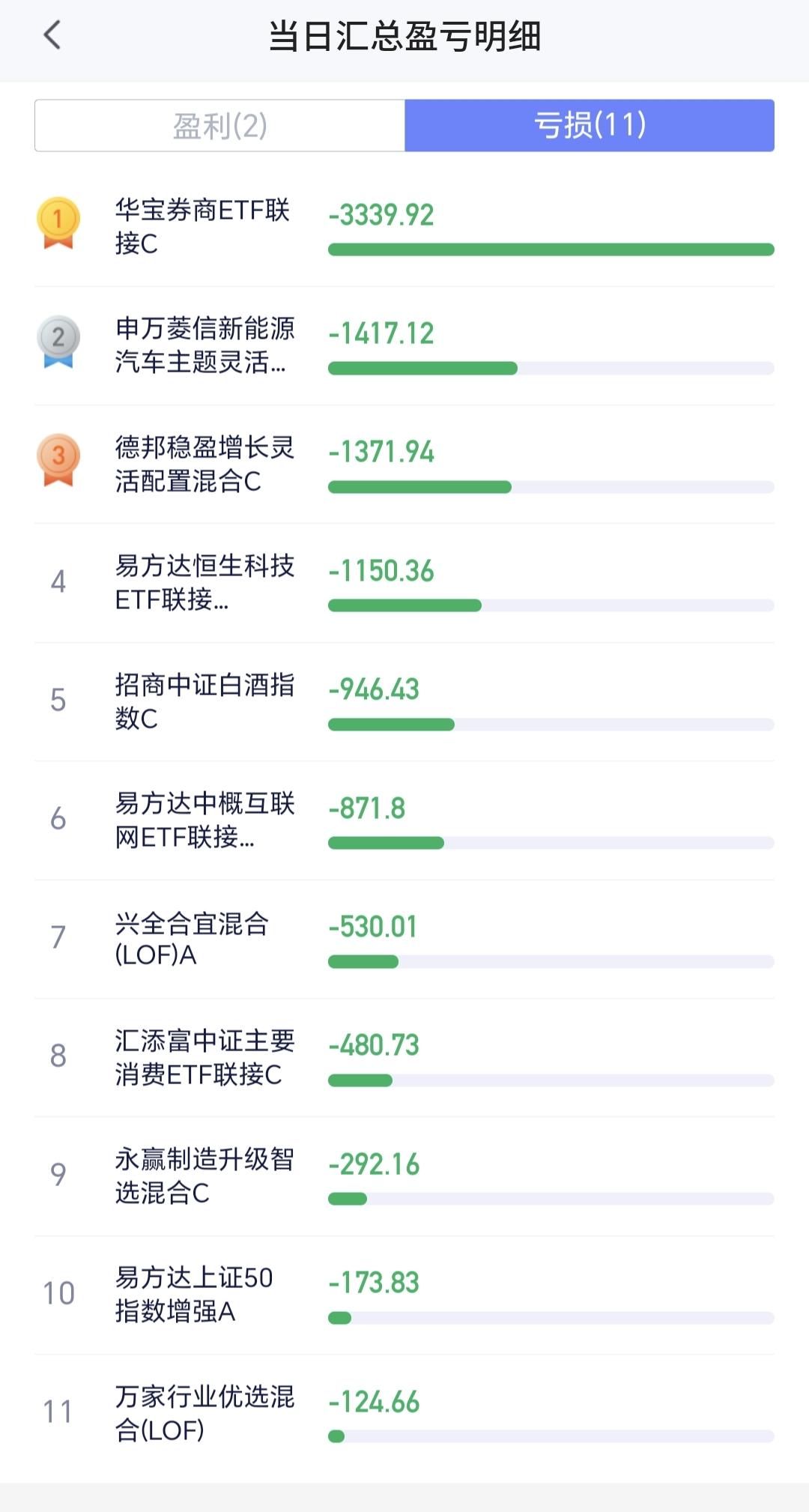The height and width of the screenshot is (1512, 809).
Task: Tap the back arrow icon
Action: tap(52, 35)
